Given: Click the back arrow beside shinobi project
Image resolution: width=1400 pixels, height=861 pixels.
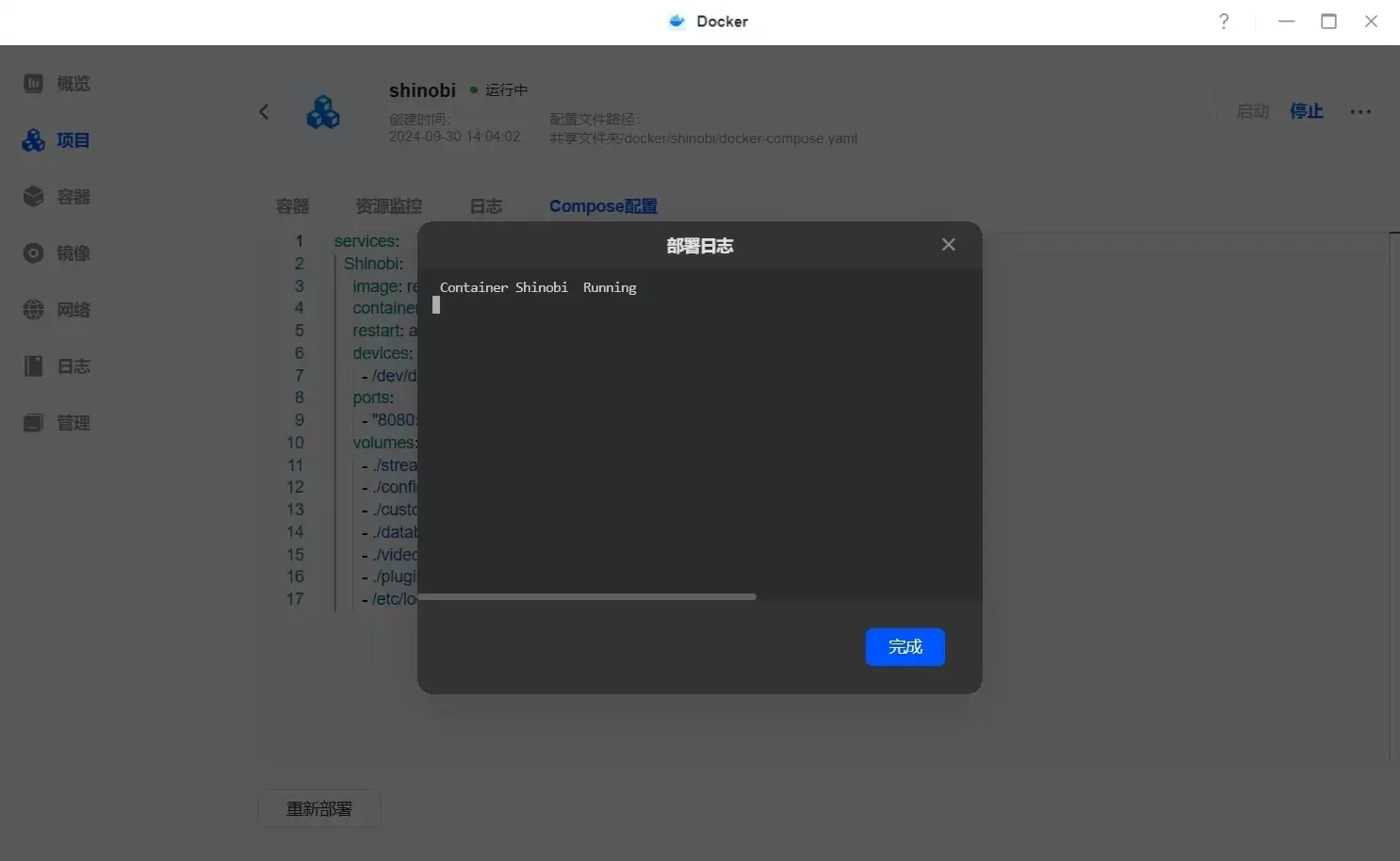Looking at the screenshot, I should click(x=264, y=112).
